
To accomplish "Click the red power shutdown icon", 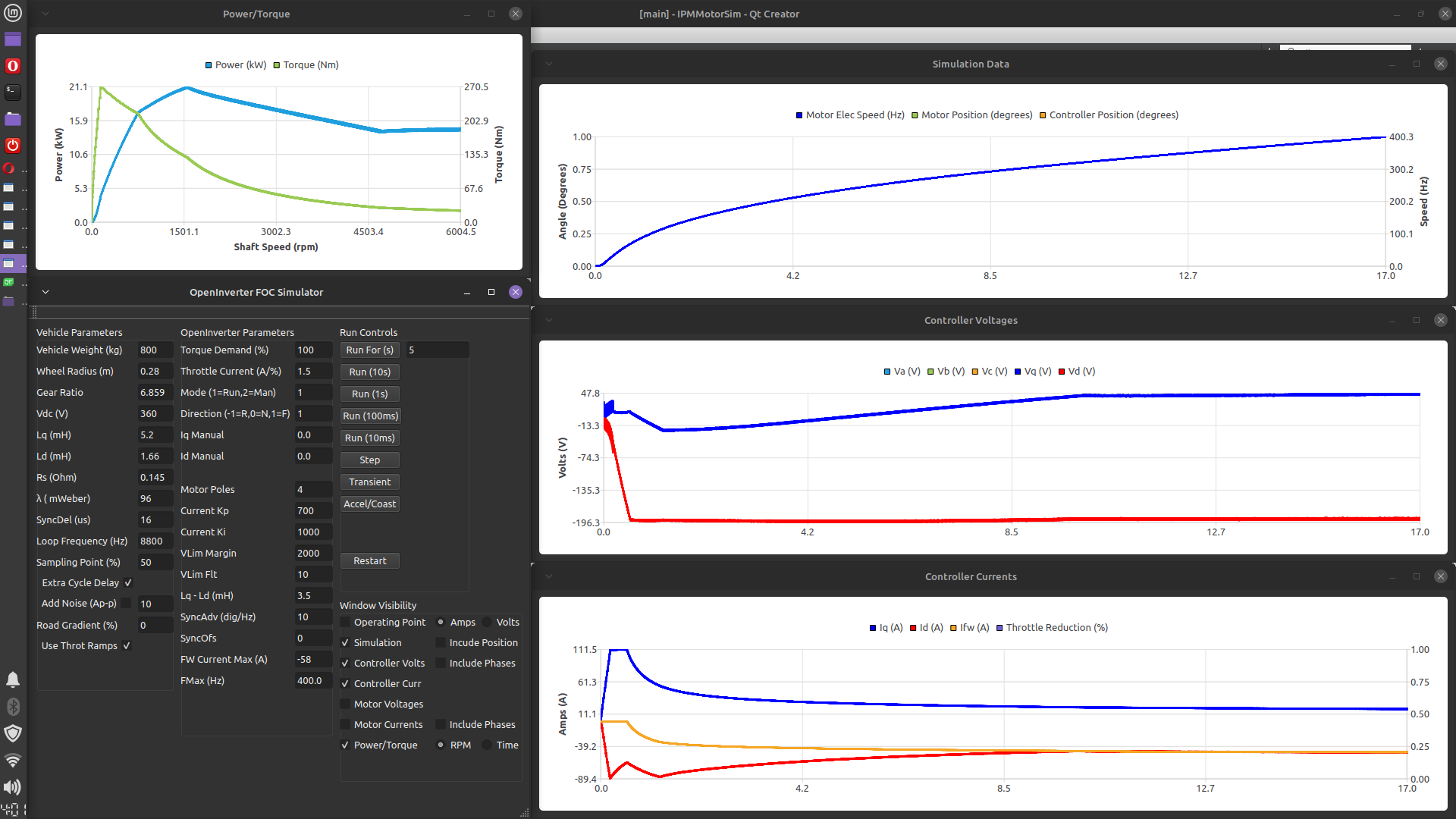I will pos(13,145).
